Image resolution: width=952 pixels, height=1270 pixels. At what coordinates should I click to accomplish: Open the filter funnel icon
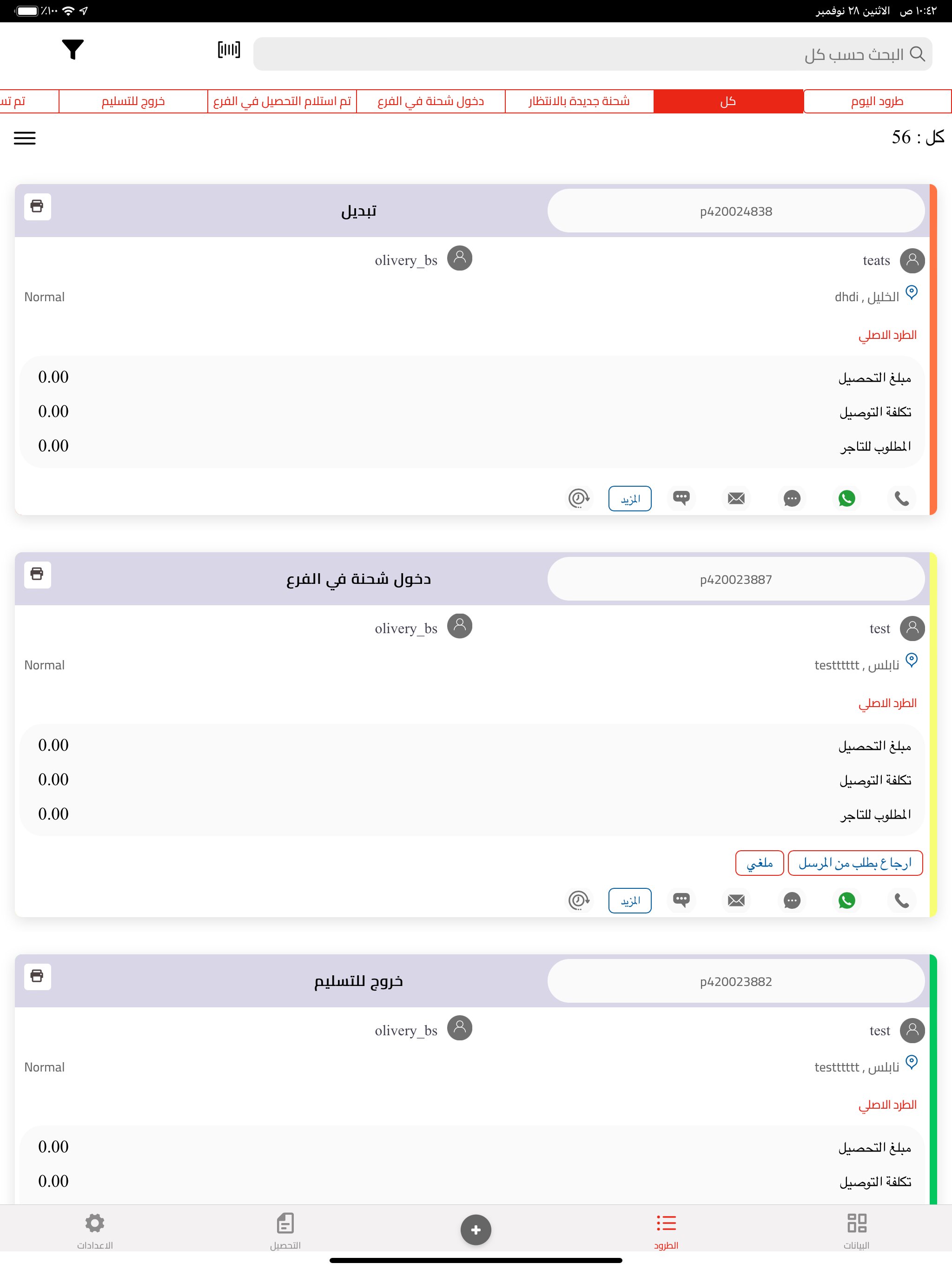[73, 50]
